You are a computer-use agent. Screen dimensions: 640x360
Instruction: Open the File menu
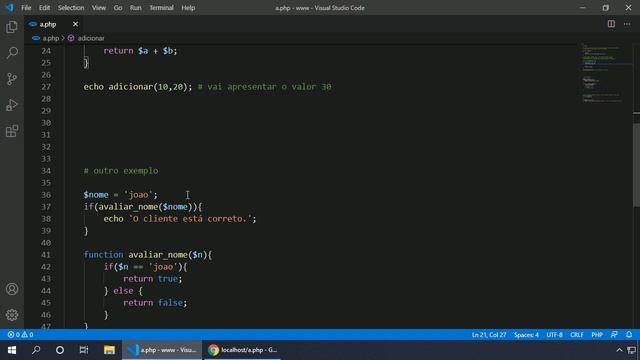(26, 8)
